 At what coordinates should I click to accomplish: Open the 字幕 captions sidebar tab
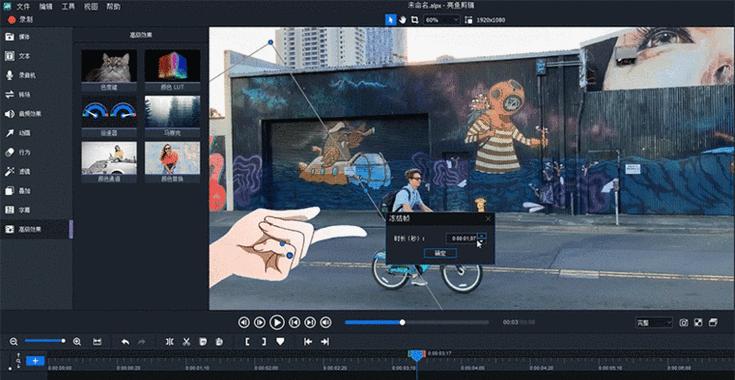click(x=36, y=210)
